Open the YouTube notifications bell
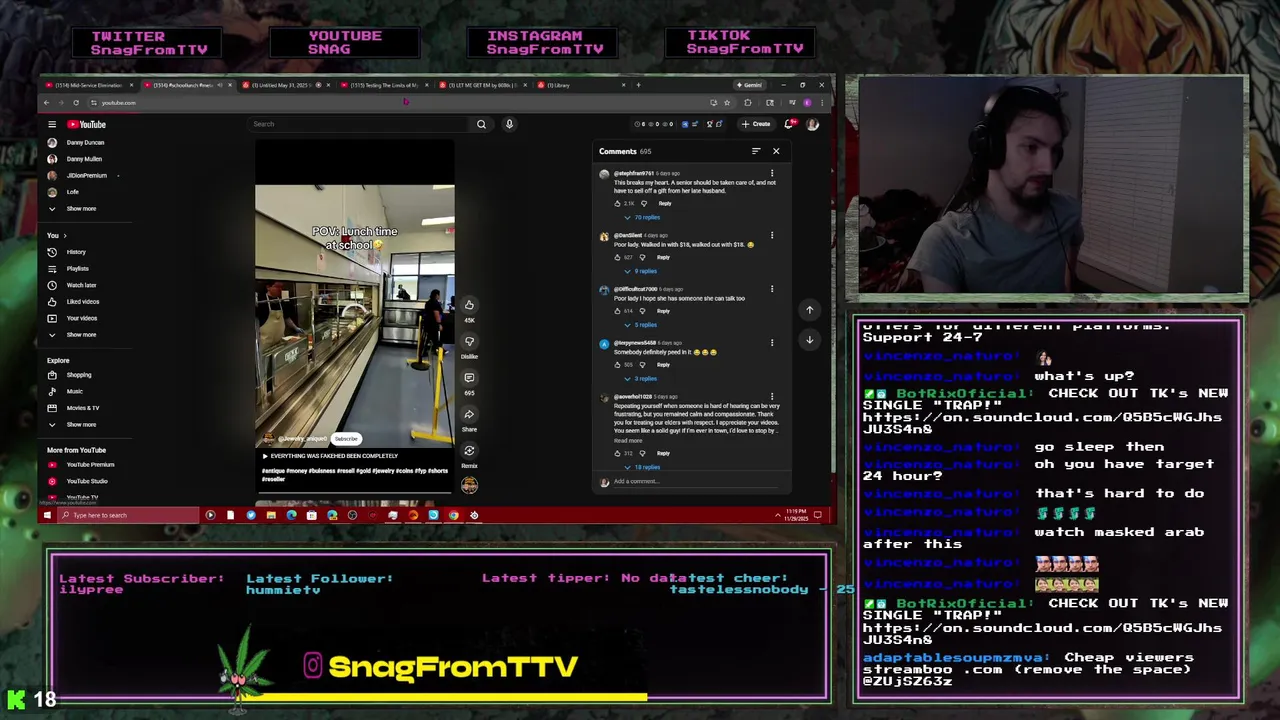Screen dimensions: 1280x720 coord(789,124)
